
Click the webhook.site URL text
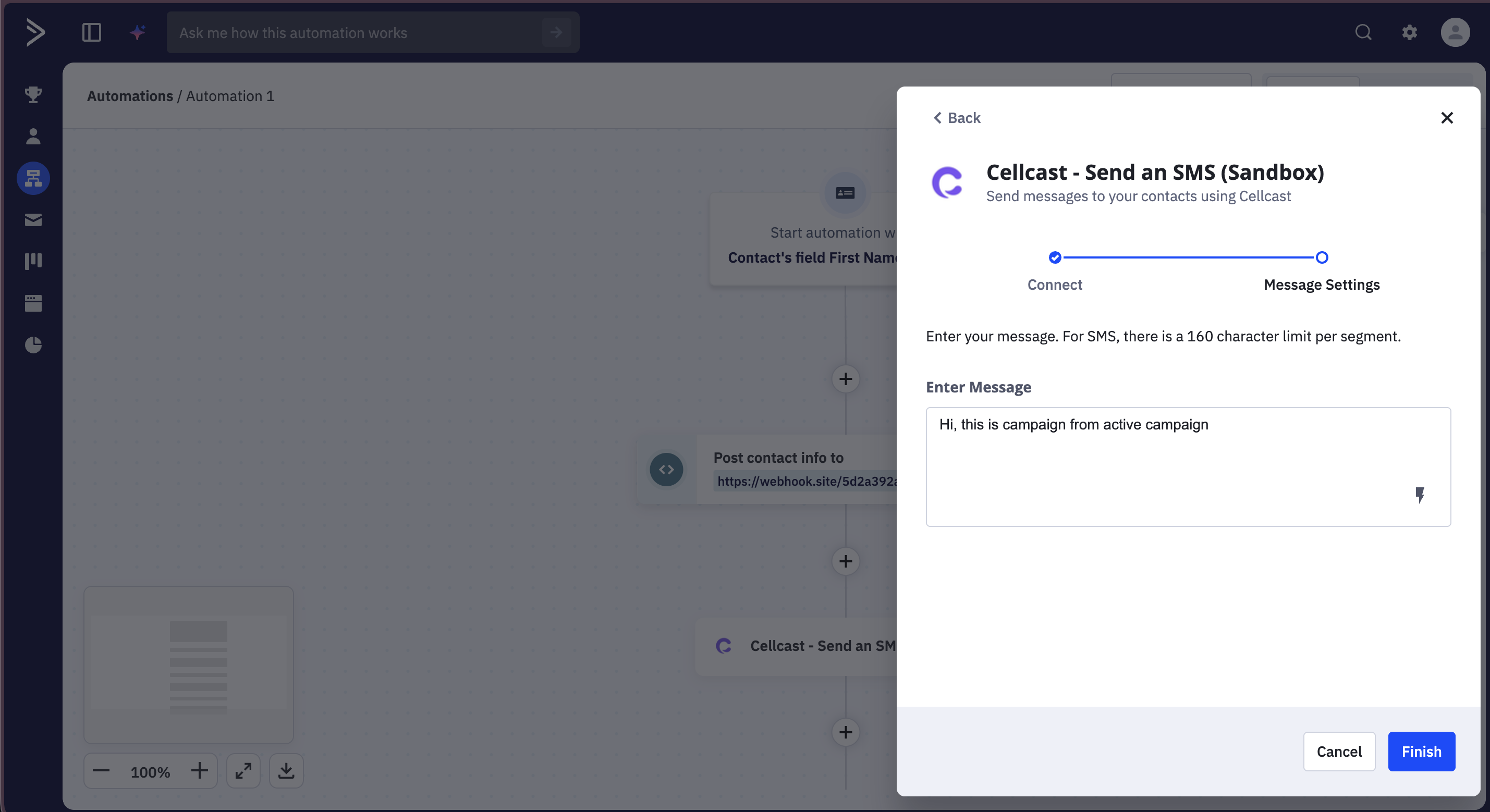807,481
